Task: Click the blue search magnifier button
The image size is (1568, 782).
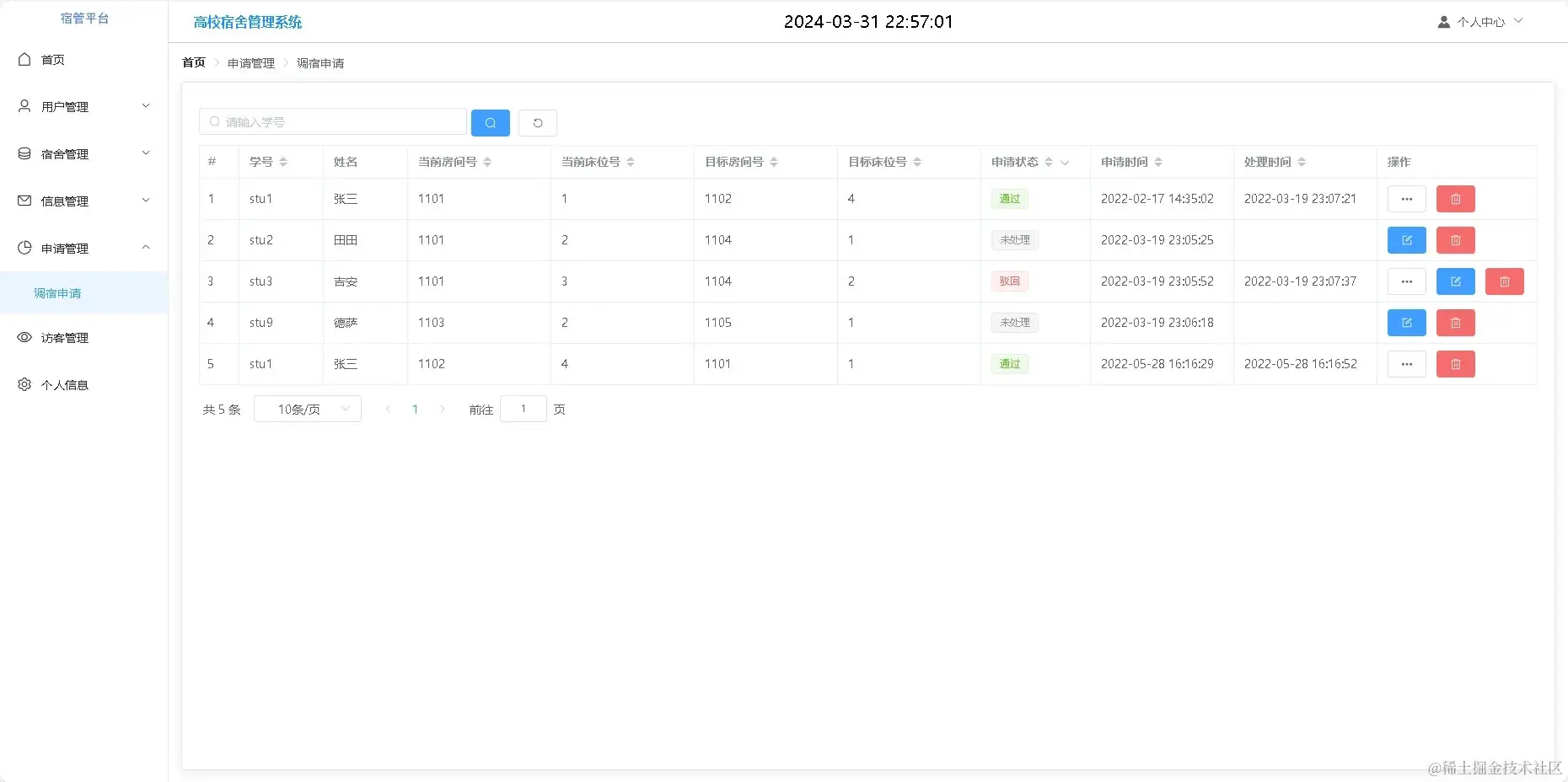Action: pyautogui.click(x=490, y=122)
